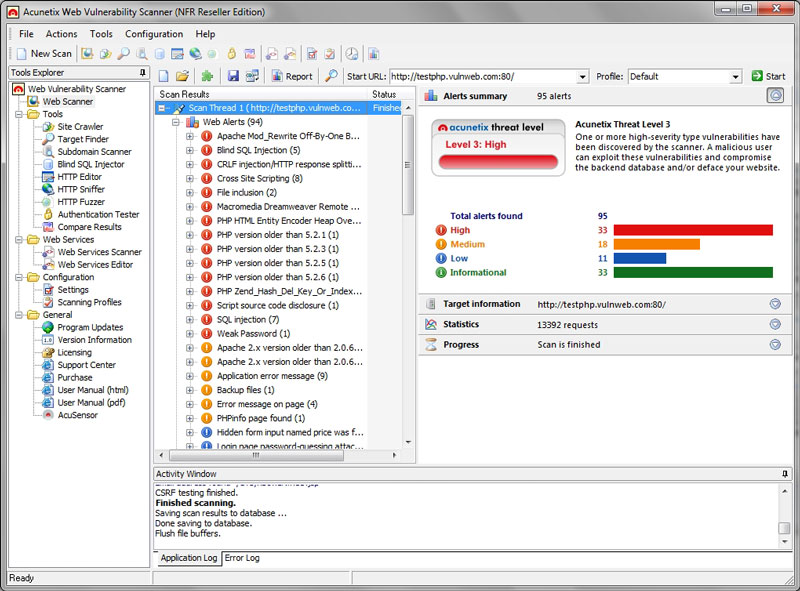Click the red High alerts bar
This screenshot has height=591, width=800.
point(692,230)
